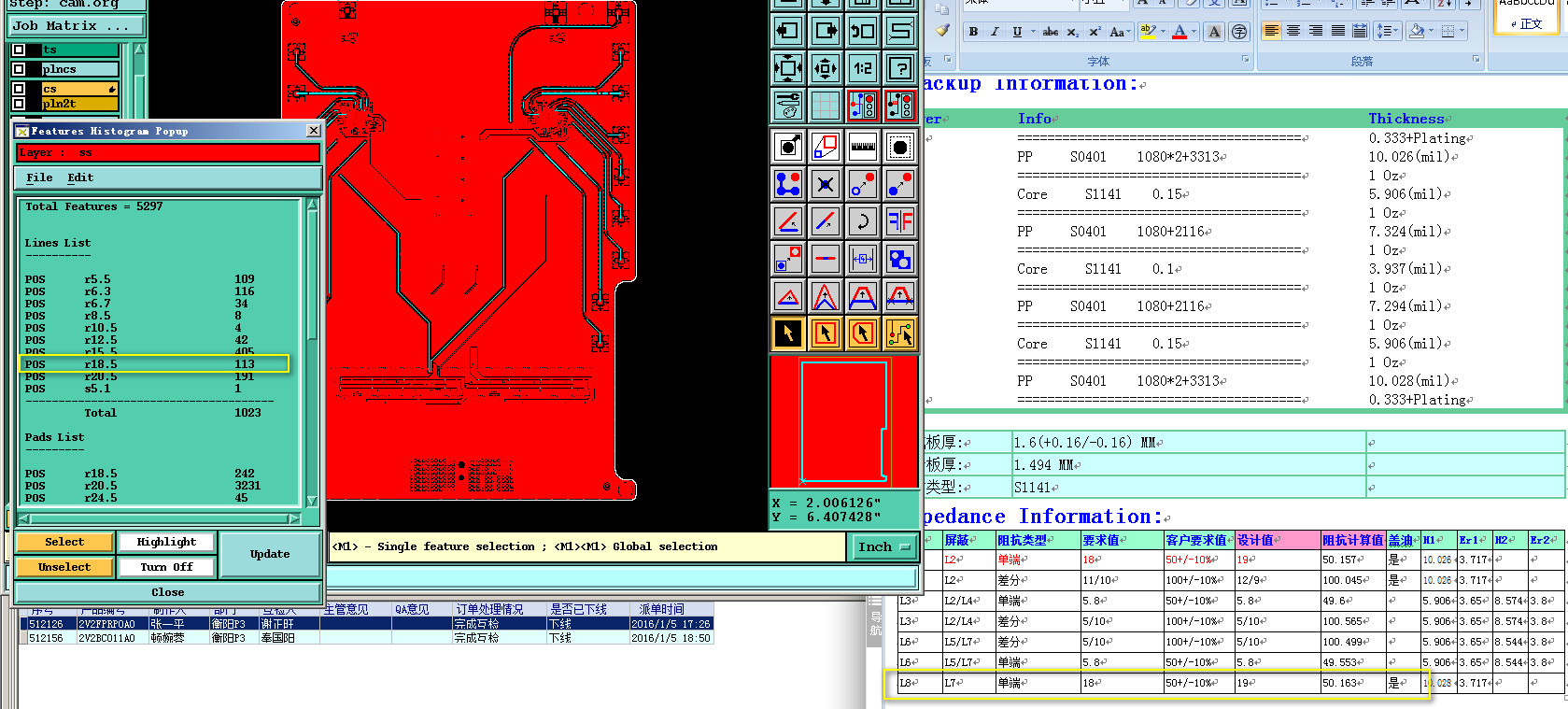Toggle visibility checkbox for plncs layer

19,69
